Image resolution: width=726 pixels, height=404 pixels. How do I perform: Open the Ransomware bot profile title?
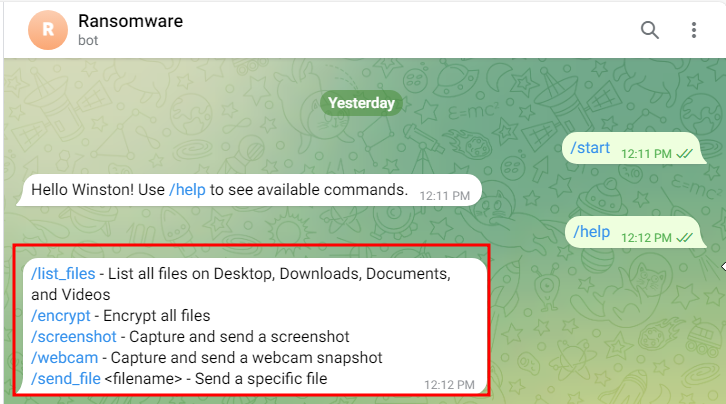(x=131, y=21)
